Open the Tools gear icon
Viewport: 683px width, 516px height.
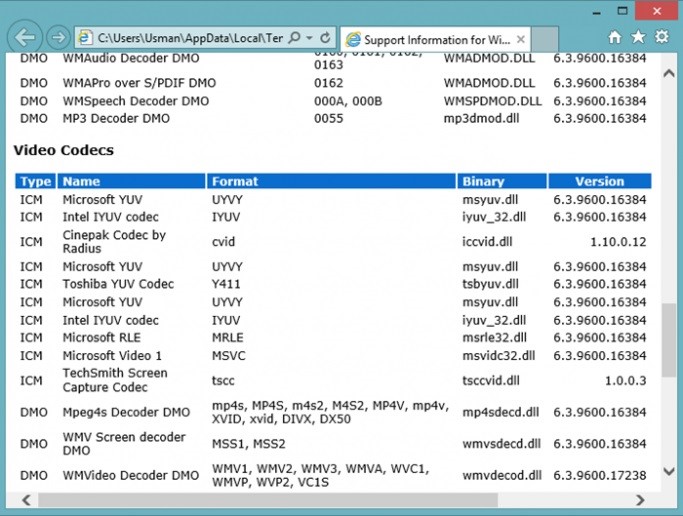[x=662, y=37]
